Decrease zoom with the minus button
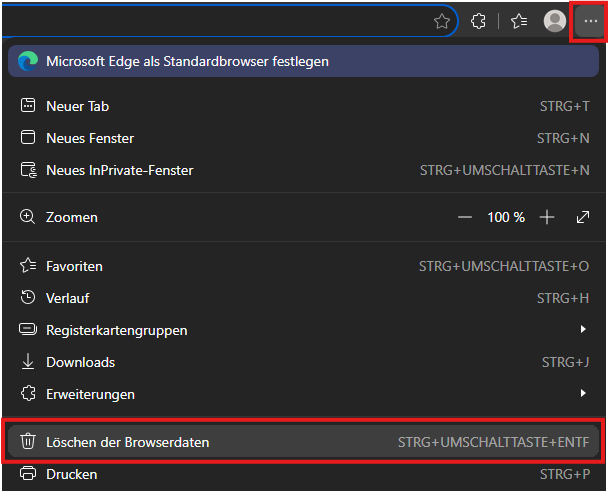This screenshot has height=491, width=609. coord(465,217)
